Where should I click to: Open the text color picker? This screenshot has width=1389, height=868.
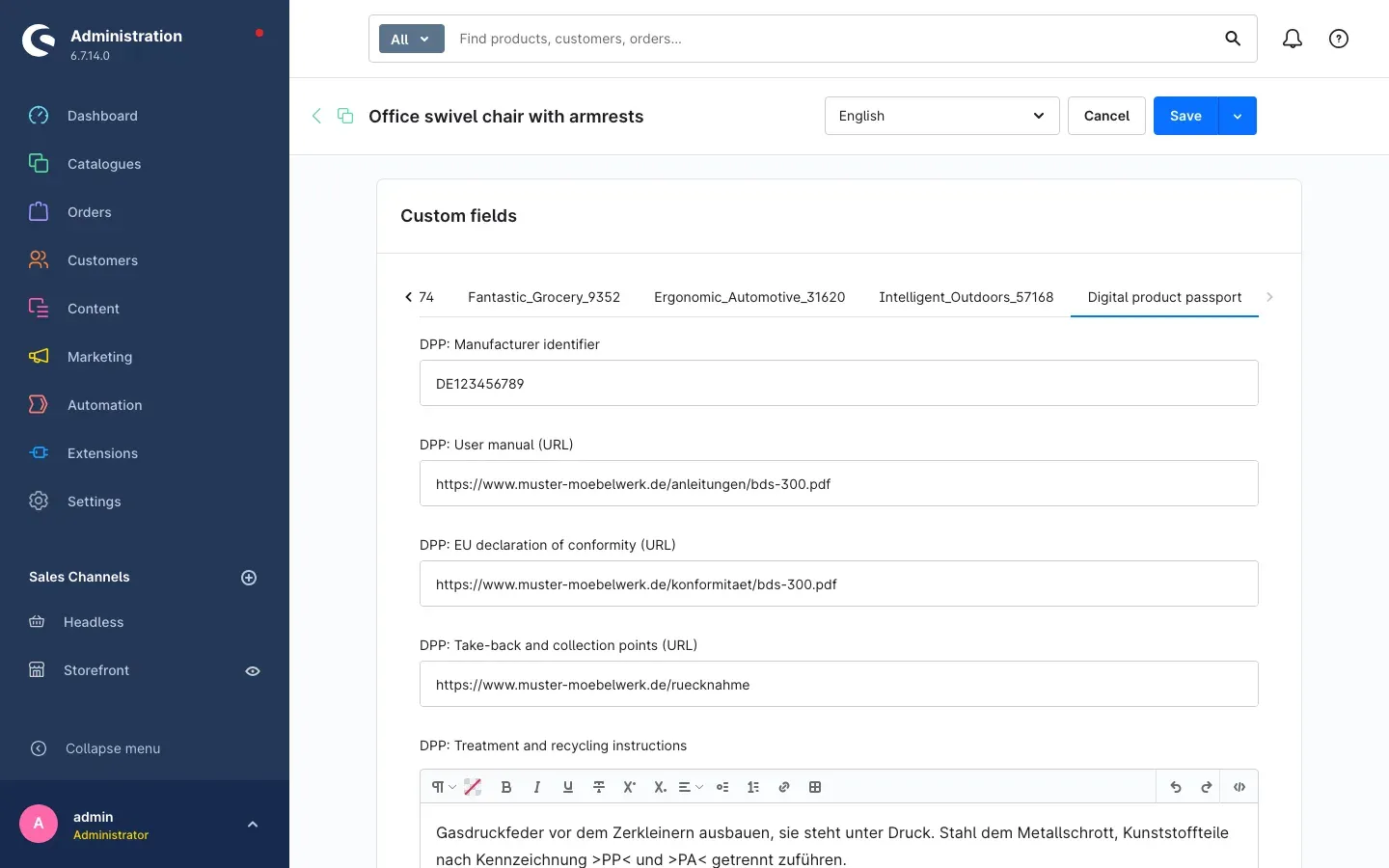(473, 787)
